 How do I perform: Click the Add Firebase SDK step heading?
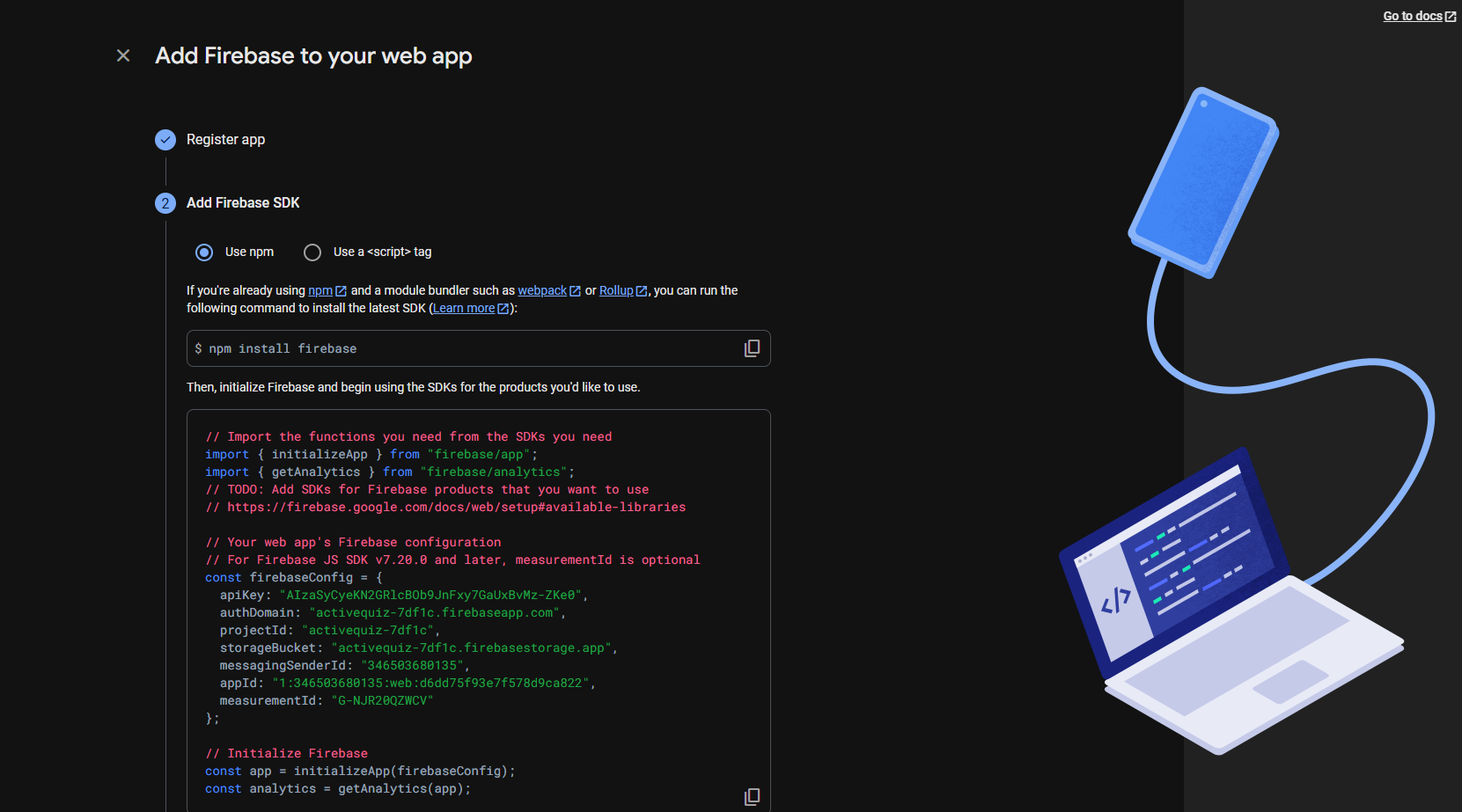coord(243,202)
